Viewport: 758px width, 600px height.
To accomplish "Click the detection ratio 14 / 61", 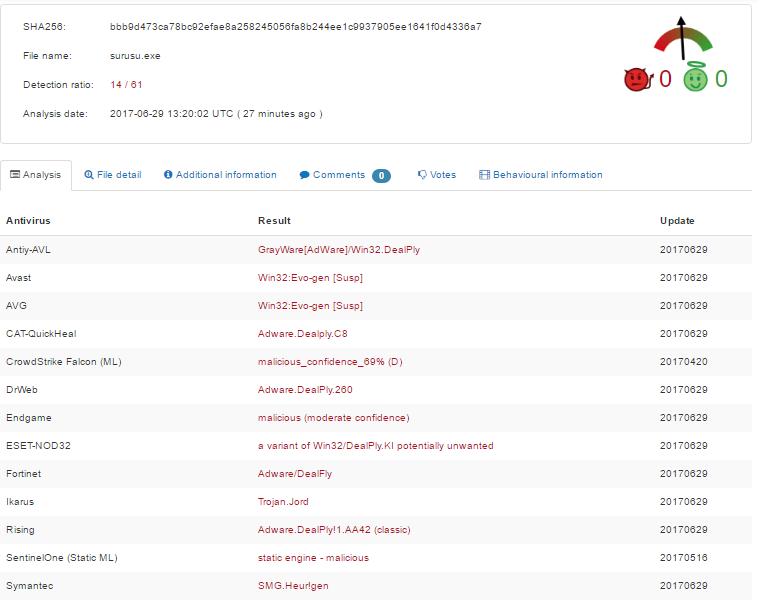I will click(x=126, y=85).
